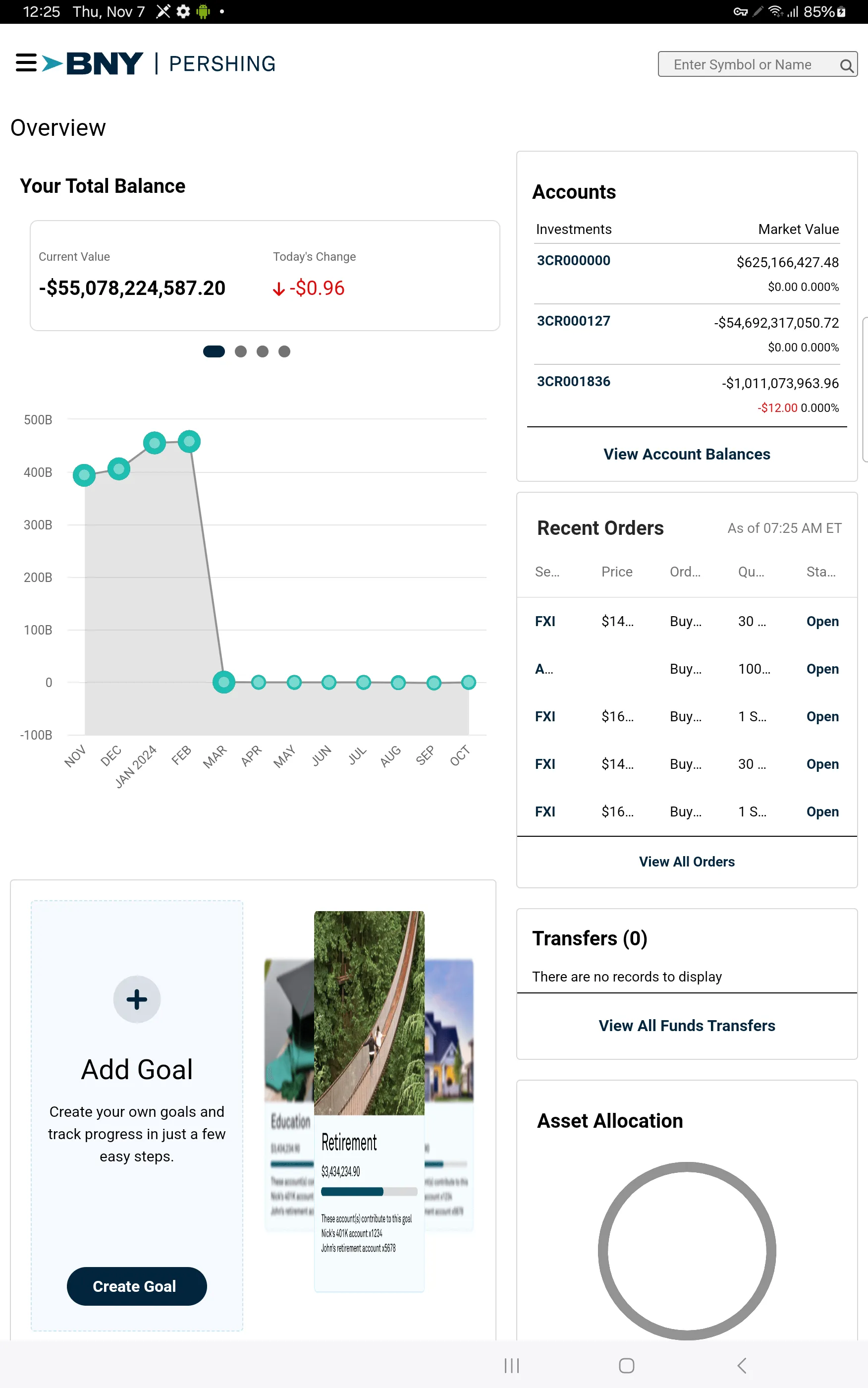Click the NOV data point on chart
Image resolution: width=868 pixels, height=1388 pixels.
click(x=84, y=475)
